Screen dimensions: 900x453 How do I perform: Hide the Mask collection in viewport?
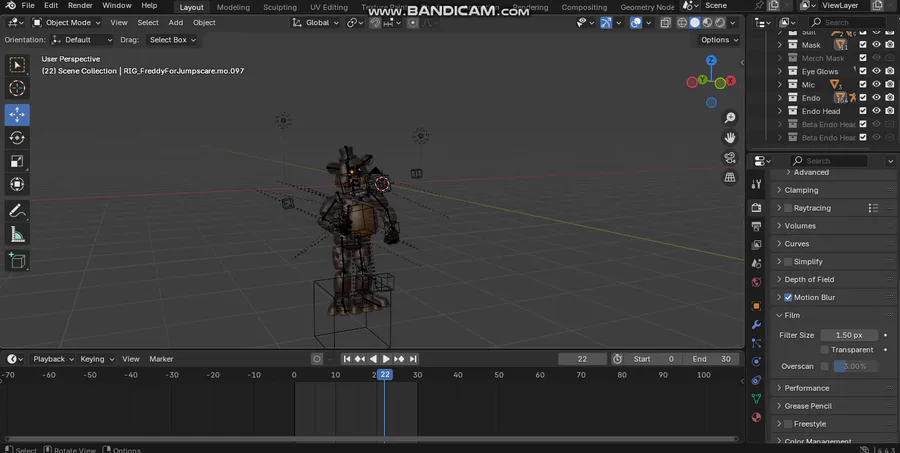tap(876, 45)
